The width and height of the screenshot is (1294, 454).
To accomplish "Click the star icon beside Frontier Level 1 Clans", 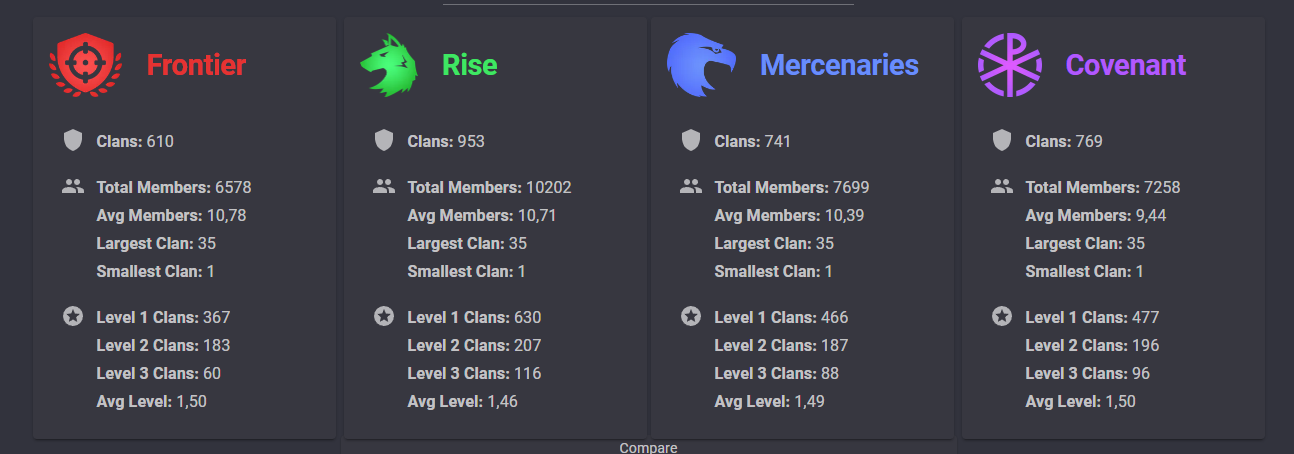I will (x=72, y=316).
